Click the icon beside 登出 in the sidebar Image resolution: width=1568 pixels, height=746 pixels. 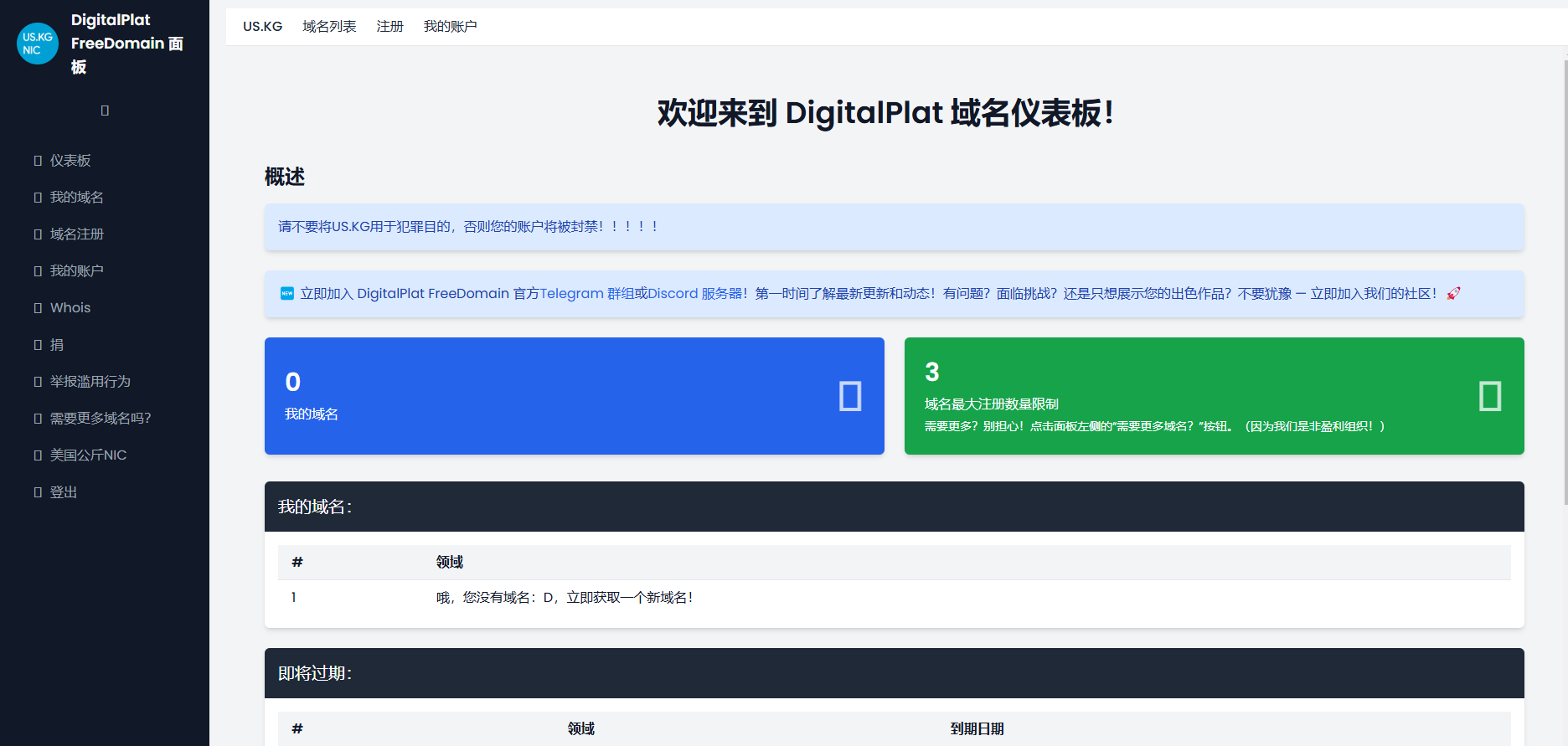[x=38, y=492]
